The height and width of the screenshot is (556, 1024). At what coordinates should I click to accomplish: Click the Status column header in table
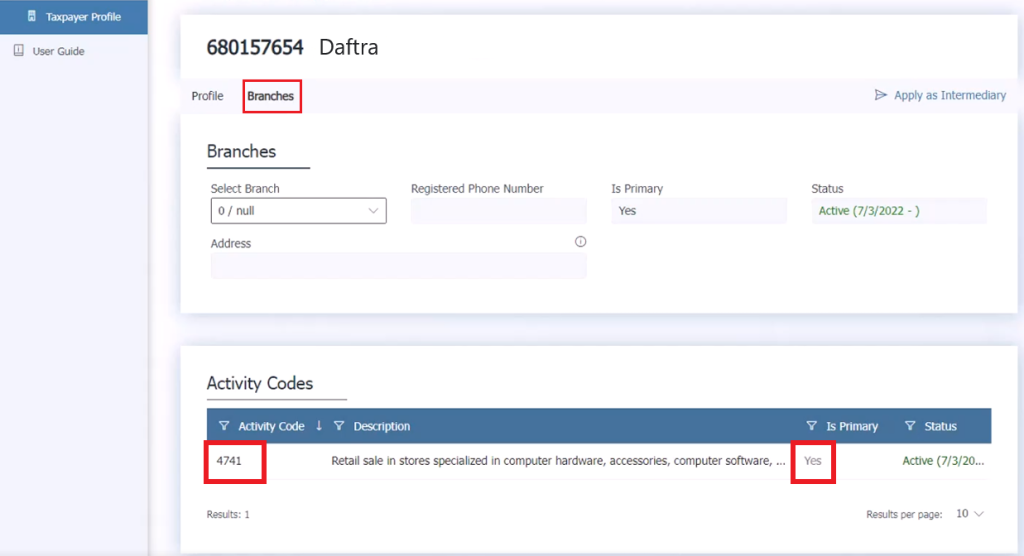[940, 426]
